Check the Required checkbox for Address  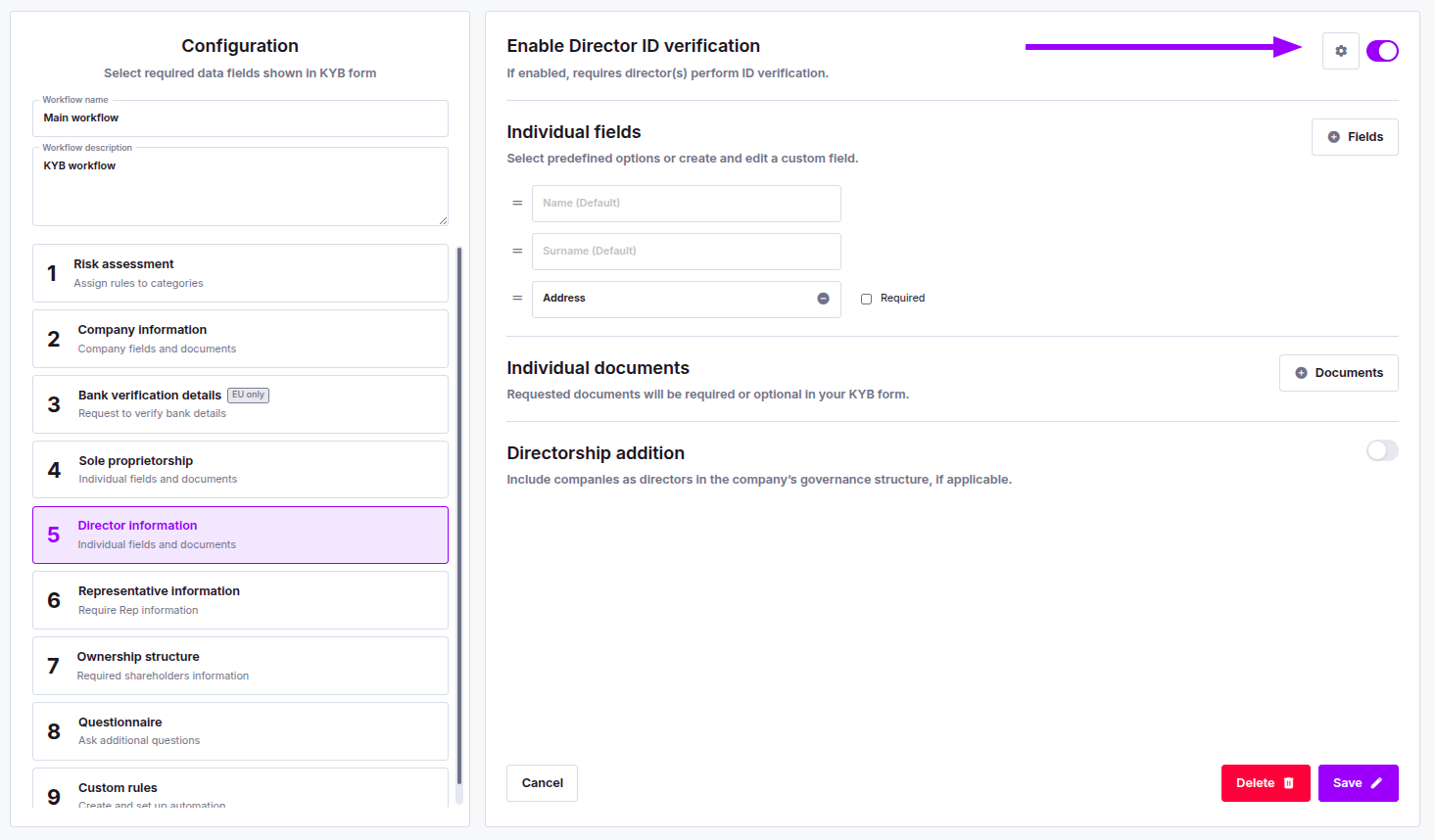click(x=866, y=299)
